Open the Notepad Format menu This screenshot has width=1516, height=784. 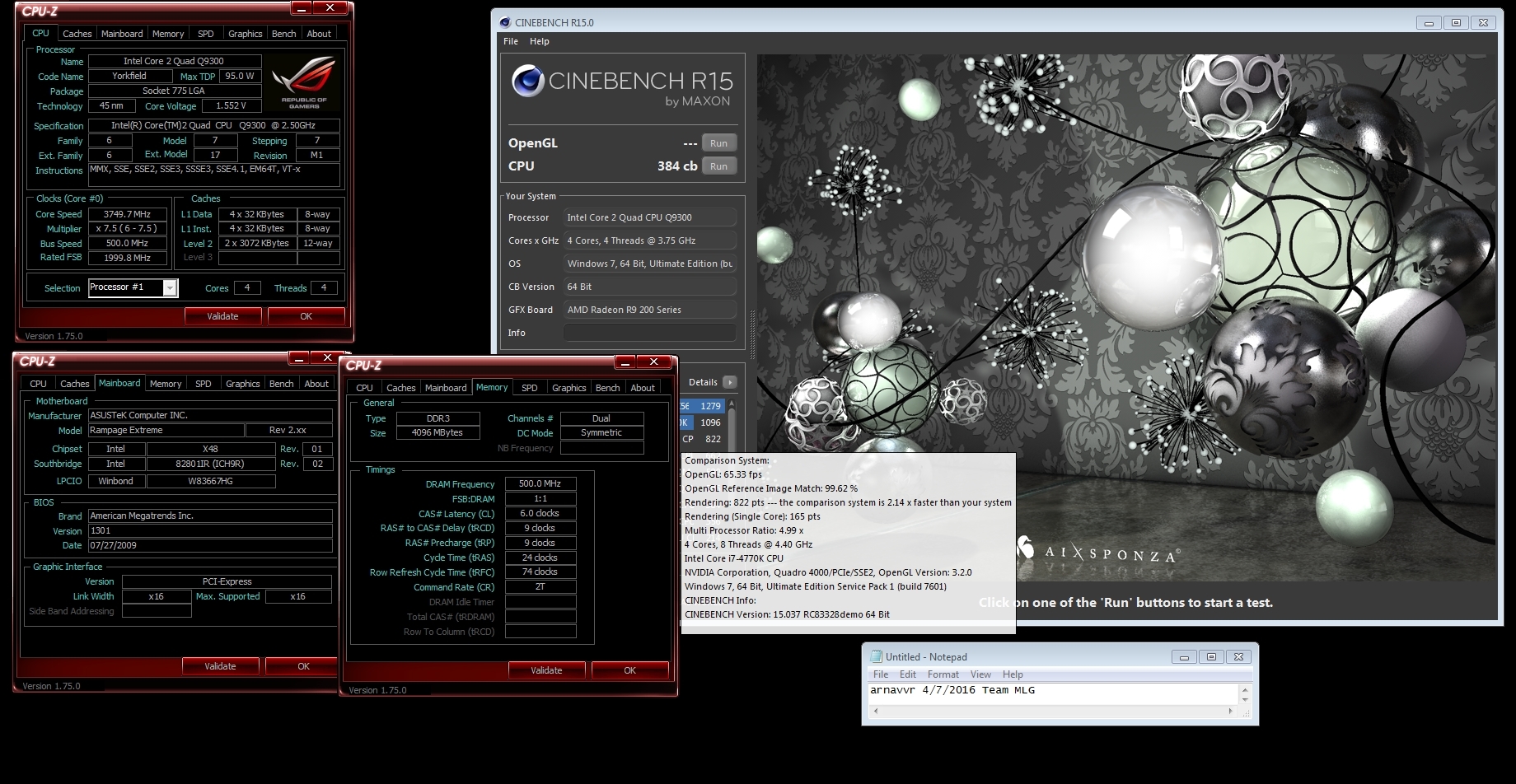coord(943,674)
